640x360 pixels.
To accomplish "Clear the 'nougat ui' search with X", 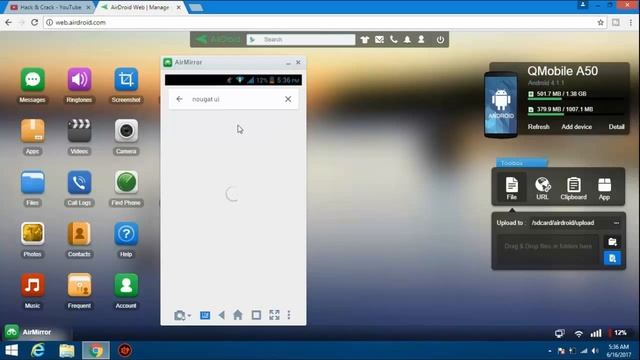I will coord(288,99).
